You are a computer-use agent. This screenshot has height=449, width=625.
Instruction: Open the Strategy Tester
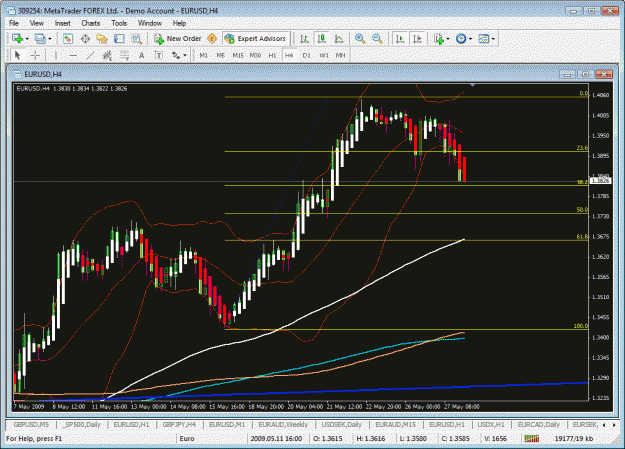point(137,39)
